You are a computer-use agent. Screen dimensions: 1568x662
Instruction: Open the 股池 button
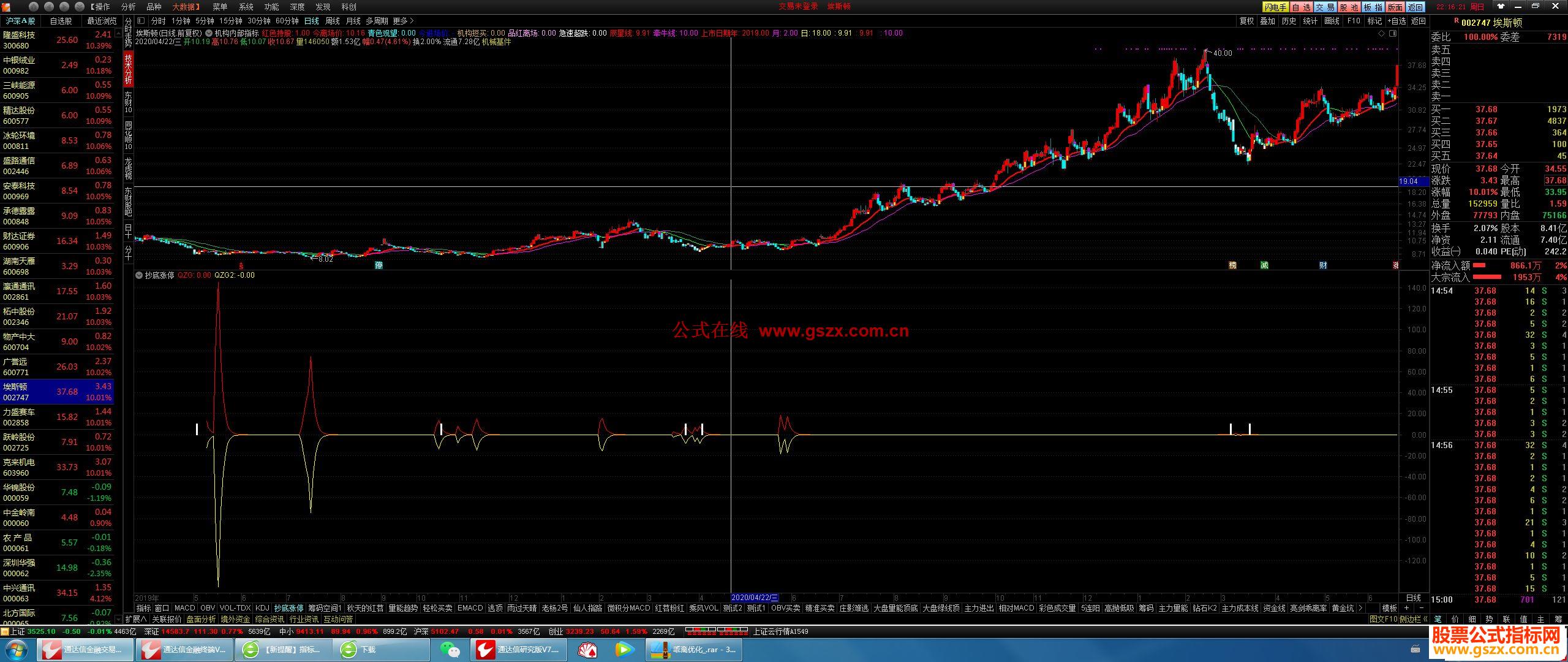tap(1348, 7)
